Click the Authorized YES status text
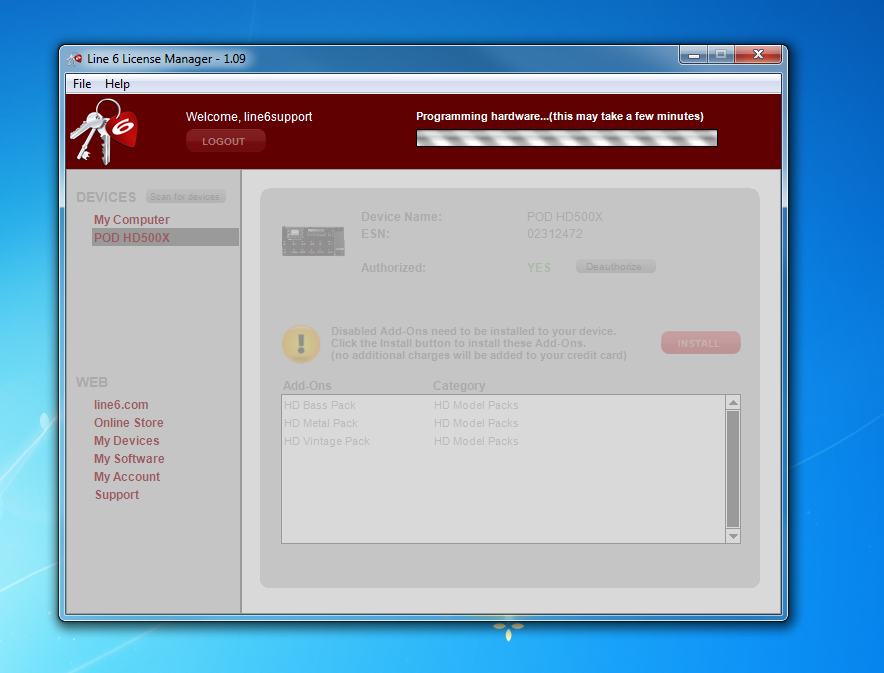884x673 pixels. pos(539,268)
